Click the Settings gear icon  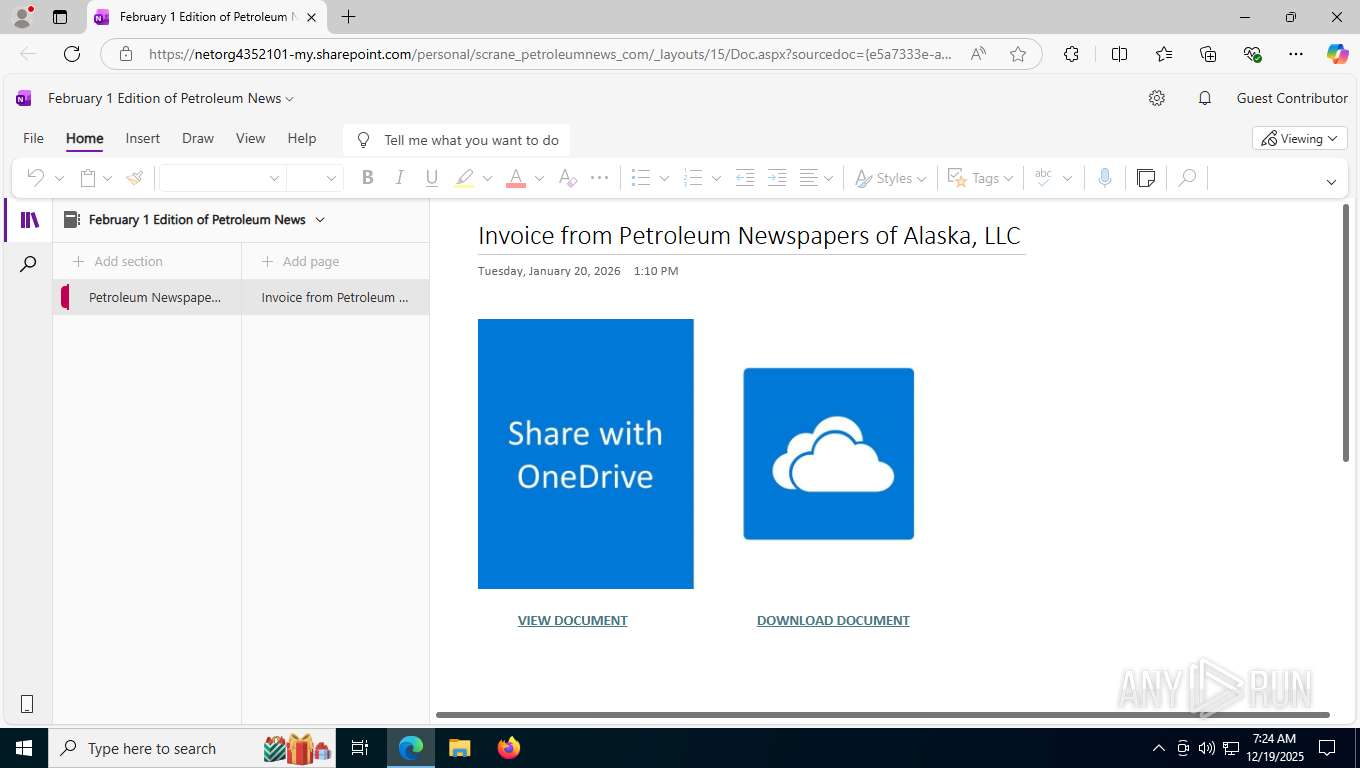(1157, 98)
